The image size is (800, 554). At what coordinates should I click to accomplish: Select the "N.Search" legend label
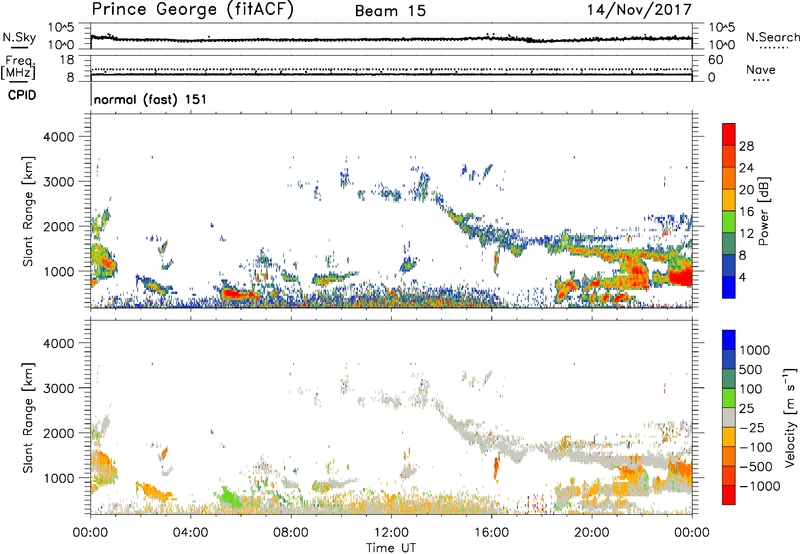pos(772,37)
